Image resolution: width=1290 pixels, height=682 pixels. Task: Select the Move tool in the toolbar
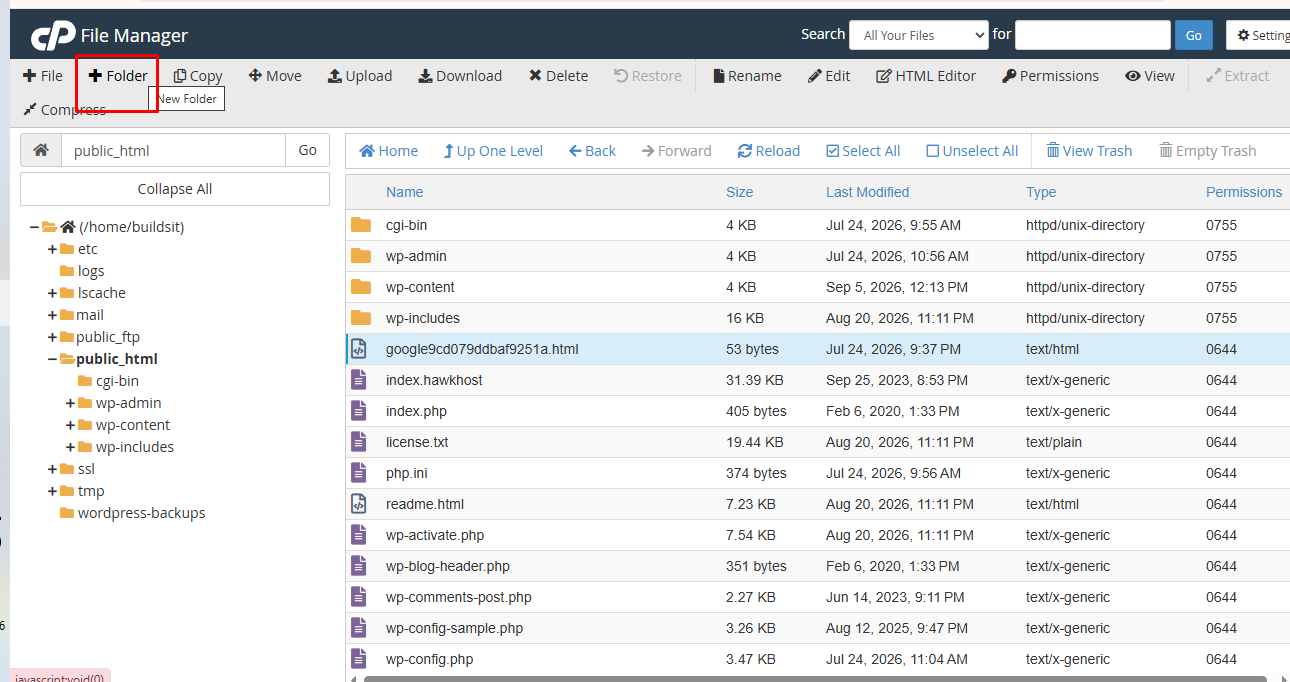click(x=275, y=76)
